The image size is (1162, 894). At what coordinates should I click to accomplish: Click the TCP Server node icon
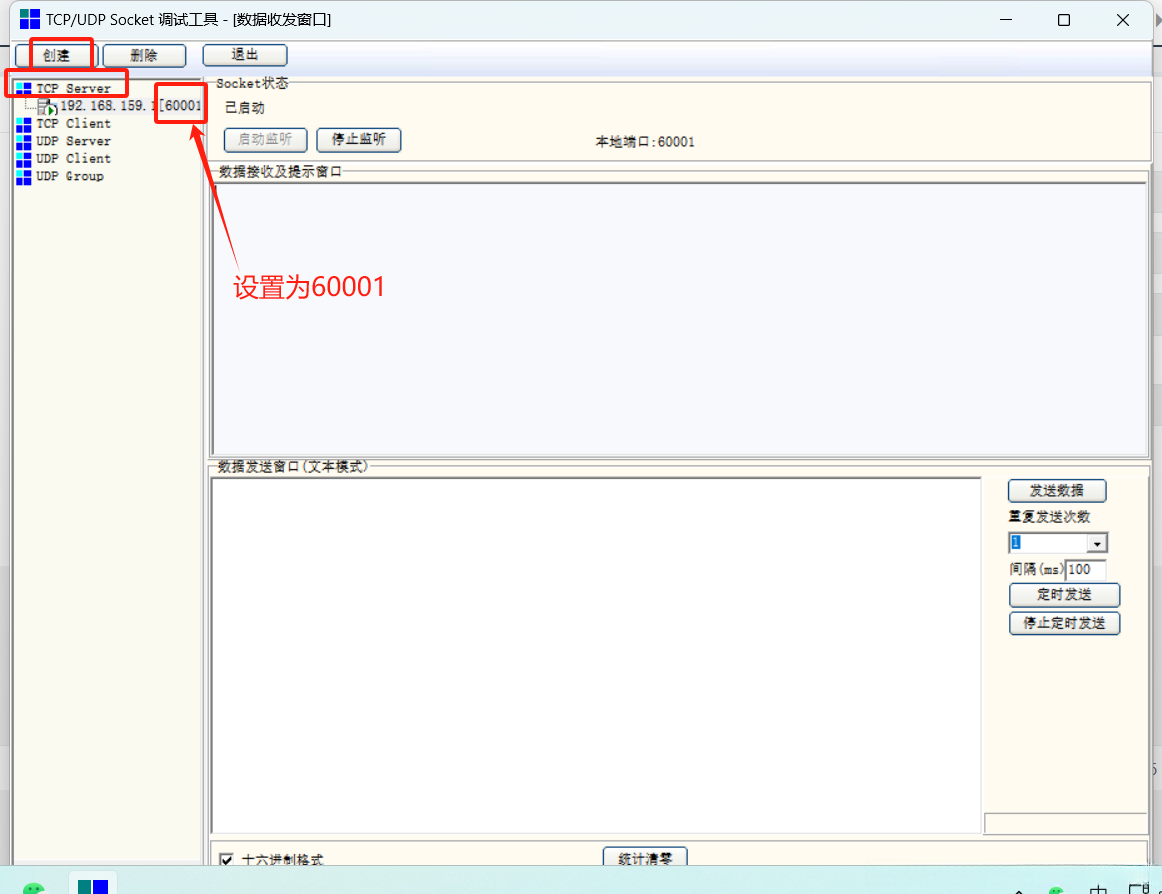coord(24,88)
